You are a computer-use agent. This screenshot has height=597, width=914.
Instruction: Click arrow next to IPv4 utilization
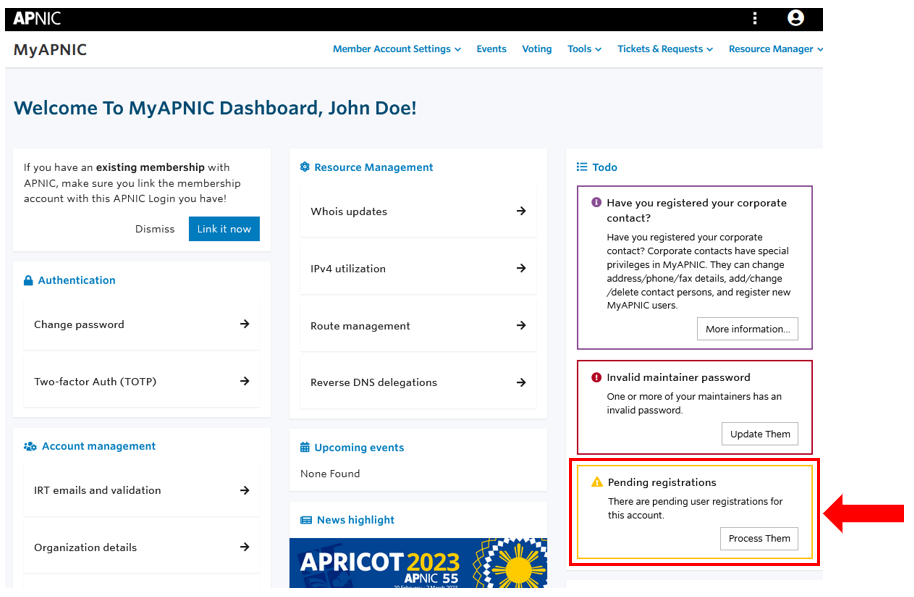521,268
